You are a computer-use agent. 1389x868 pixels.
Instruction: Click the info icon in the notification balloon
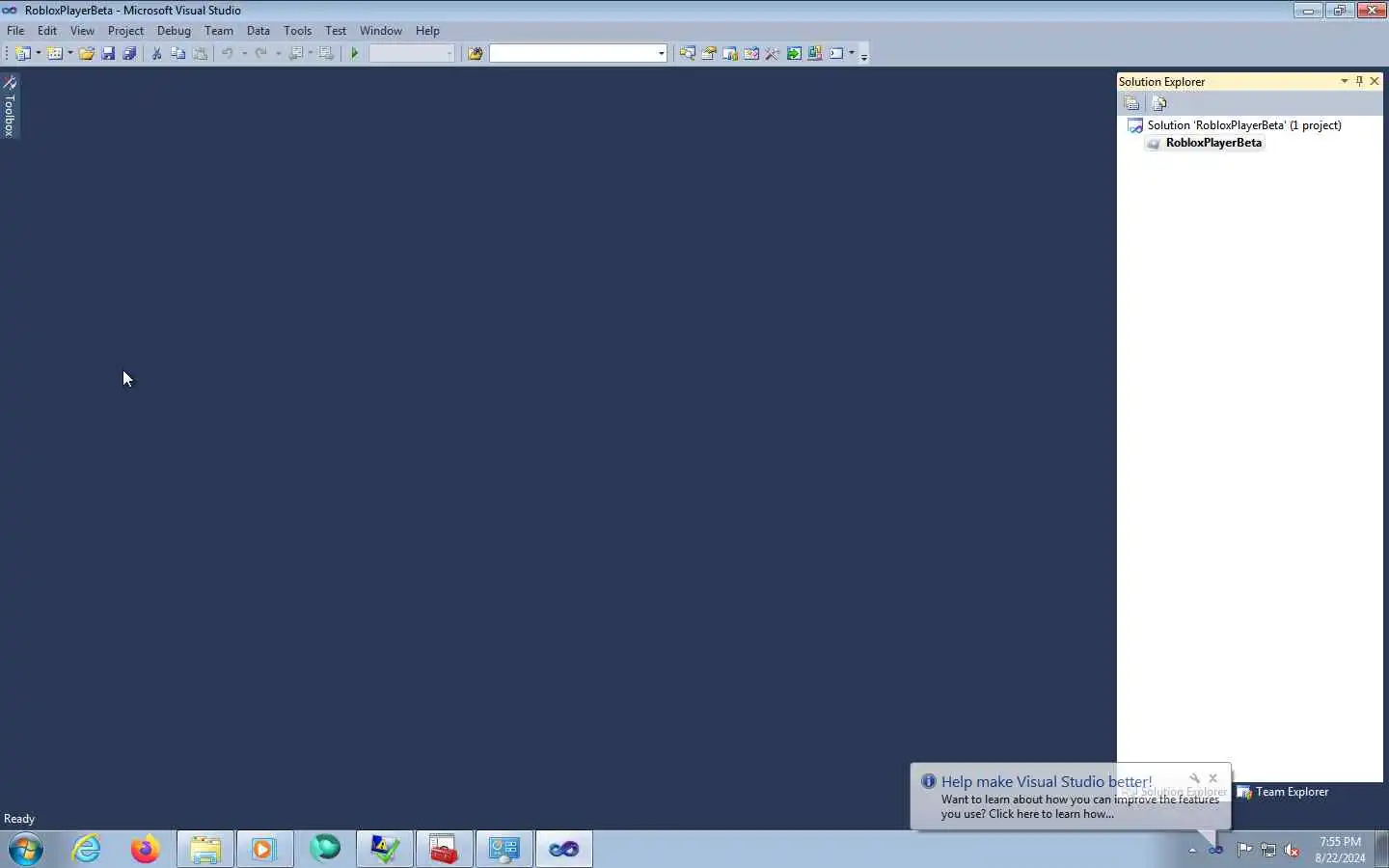point(928,781)
